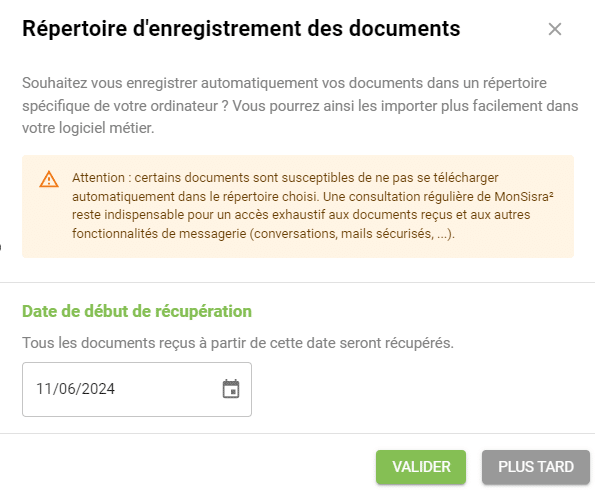
Task: Click the divider line above the date section
Action: click(298, 282)
